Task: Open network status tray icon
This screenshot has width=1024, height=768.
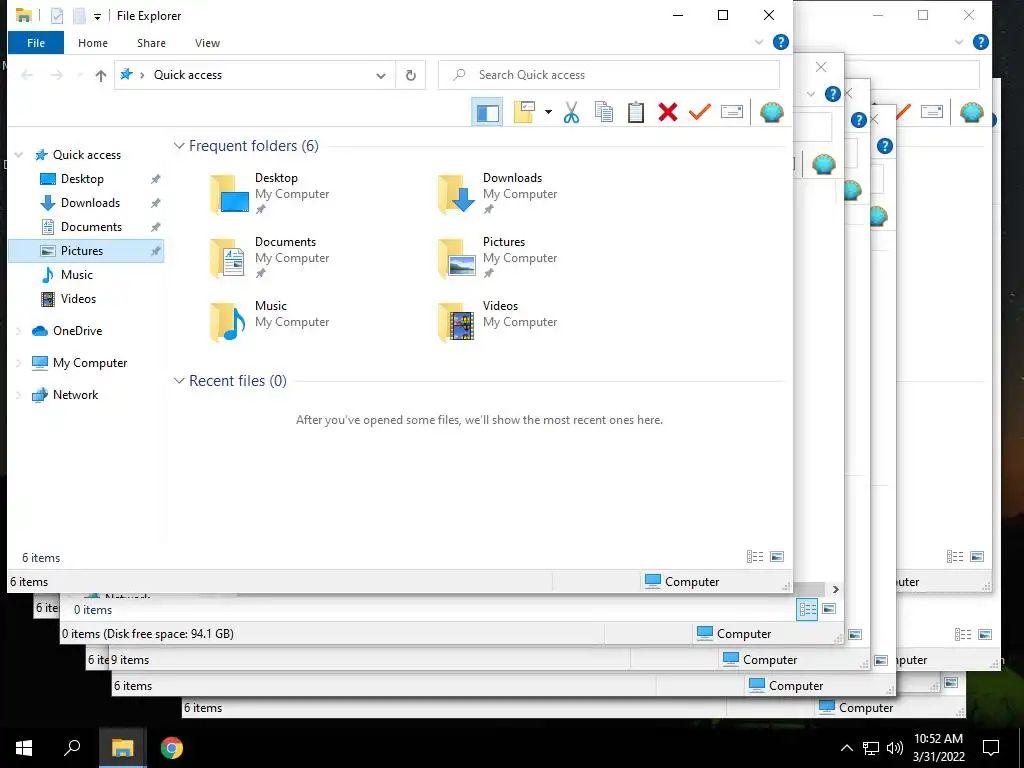Action: (871, 748)
